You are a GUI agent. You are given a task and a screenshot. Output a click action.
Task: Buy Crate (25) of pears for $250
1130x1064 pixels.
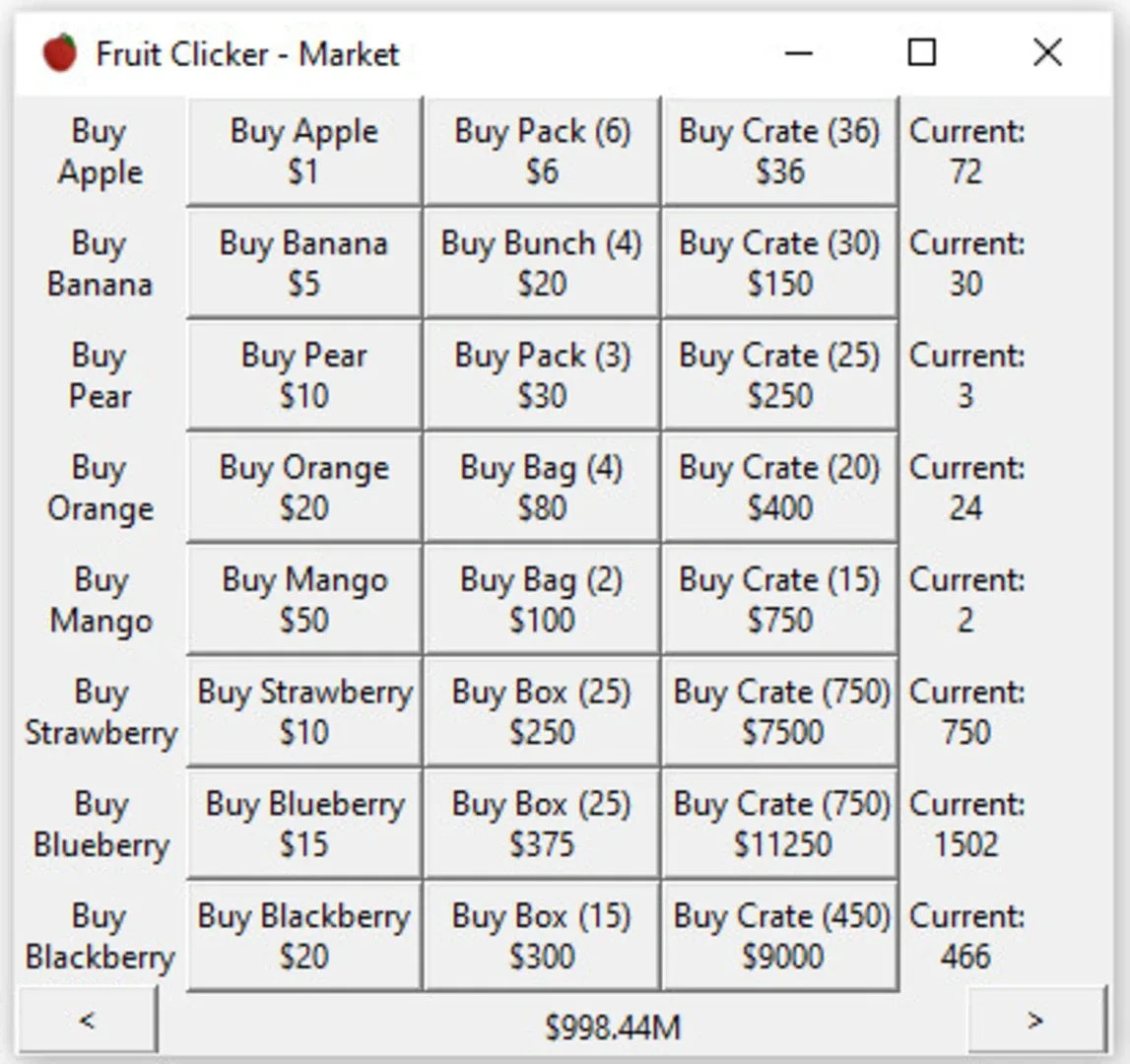[x=779, y=375]
